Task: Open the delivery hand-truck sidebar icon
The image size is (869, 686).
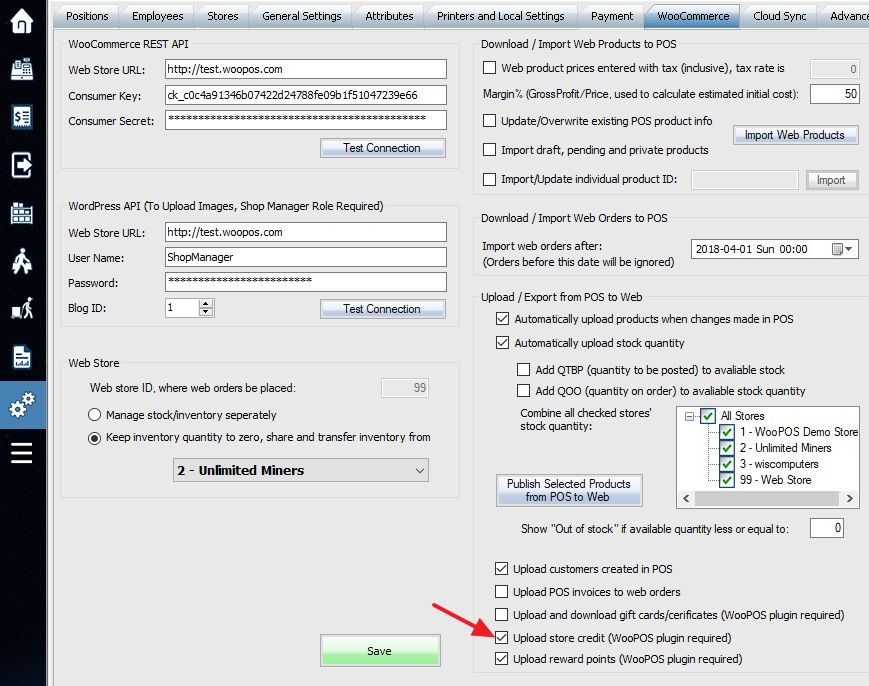Action: [22, 309]
